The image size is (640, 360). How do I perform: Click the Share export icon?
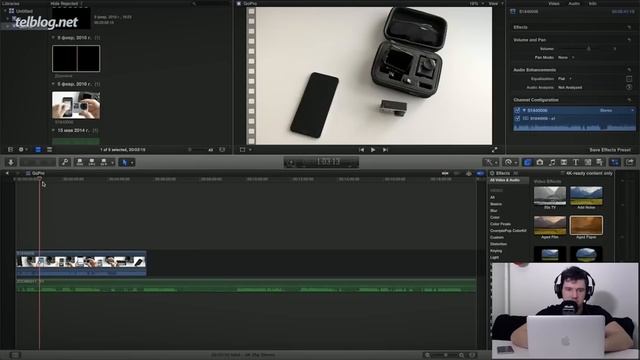click(x=630, y=162)
